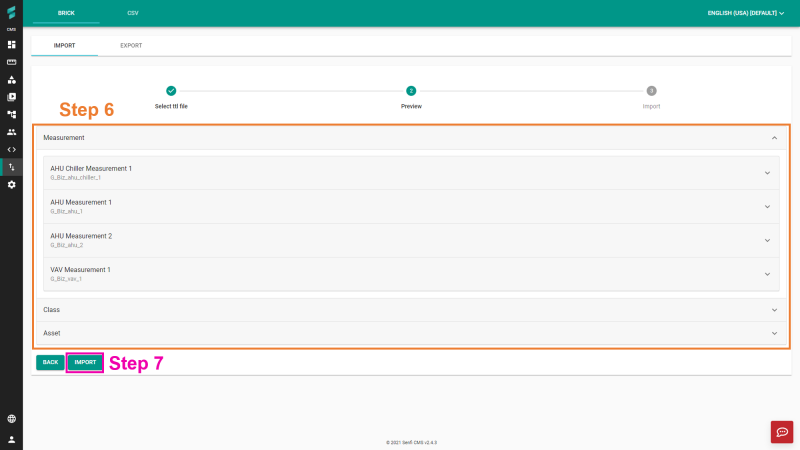Open the media library icon in sidebar
Viewport: 800px width, 450px height.
pyautogui.click(x=11, y=97)
